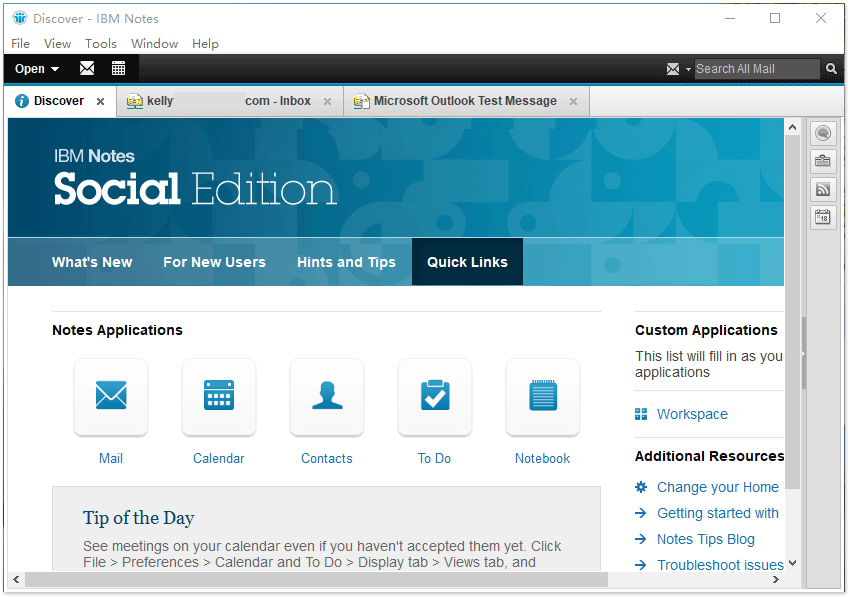The height and width of the screenshot is (597, 850).
Task: Switch to Microsoft Outlook Test Message tab
Action: pos(467,101)
